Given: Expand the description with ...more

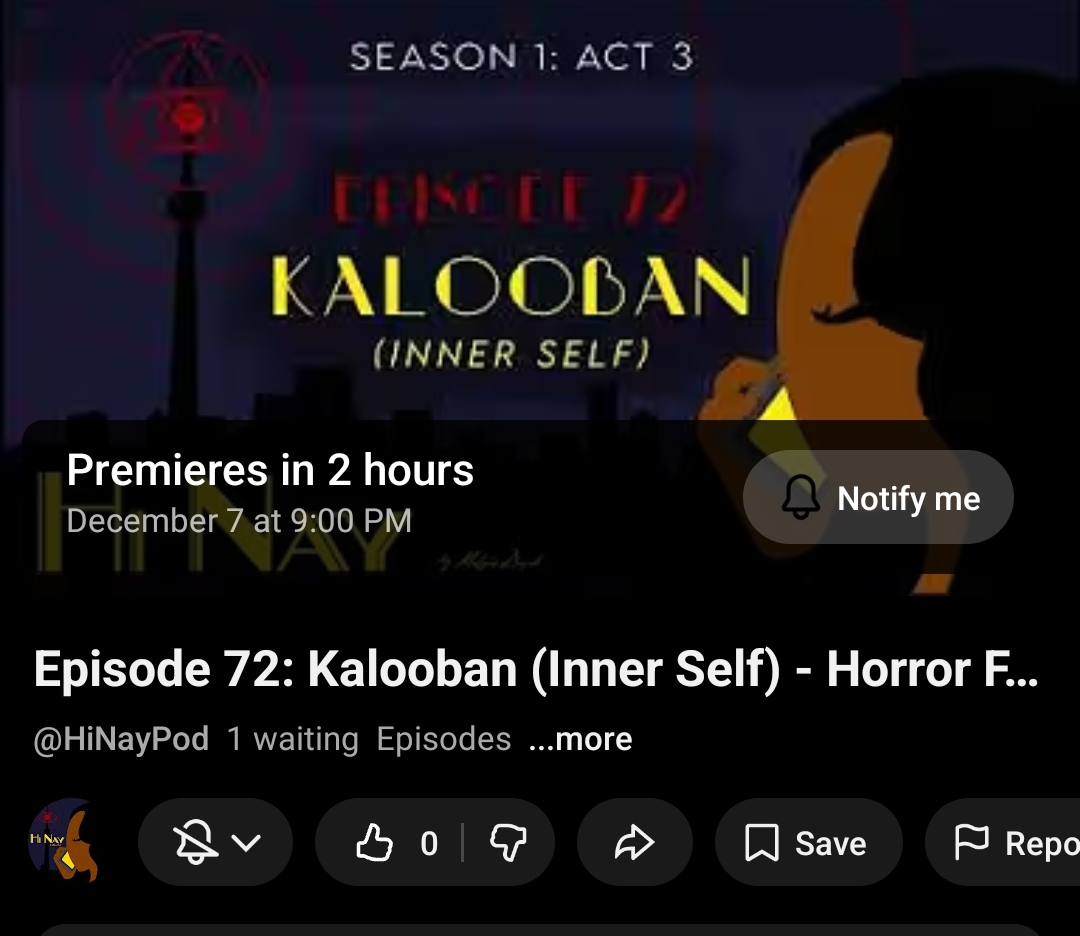Looking at the screenshot, I should click(x=580, y=739).
